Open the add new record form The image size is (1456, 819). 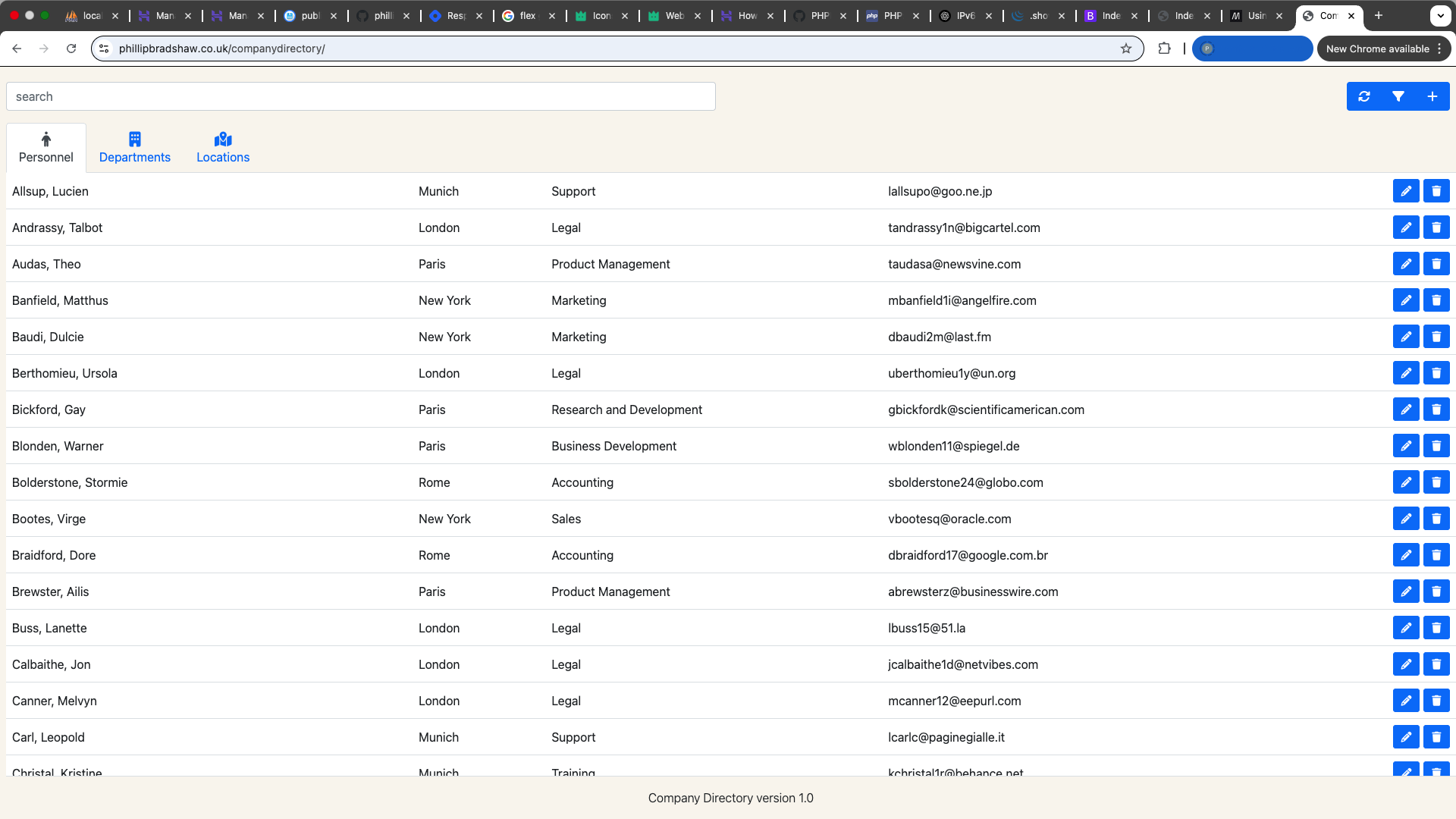click(x=1432, y=96)
